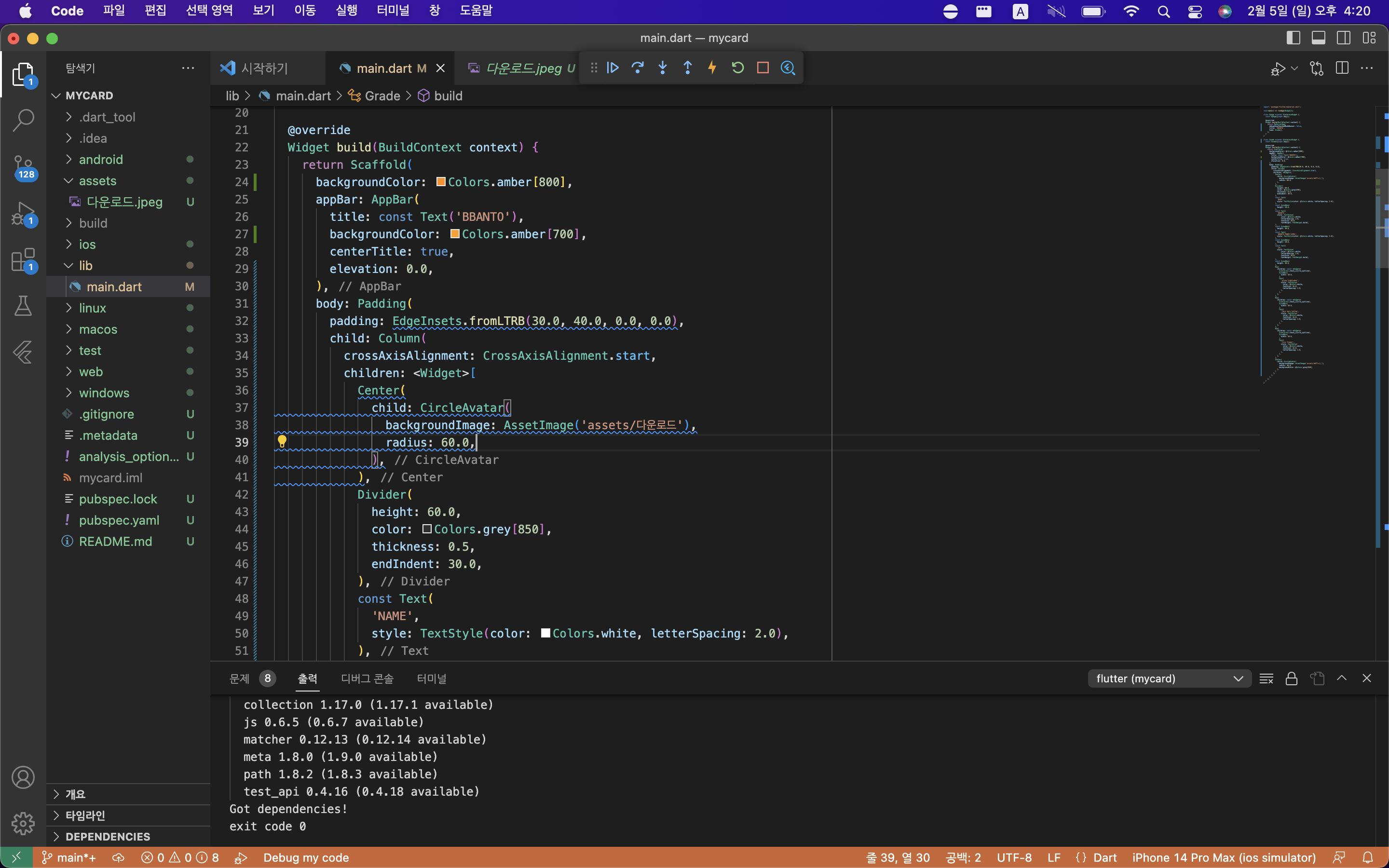
Task: Split the editor to the right
Action: (1342, 68)
